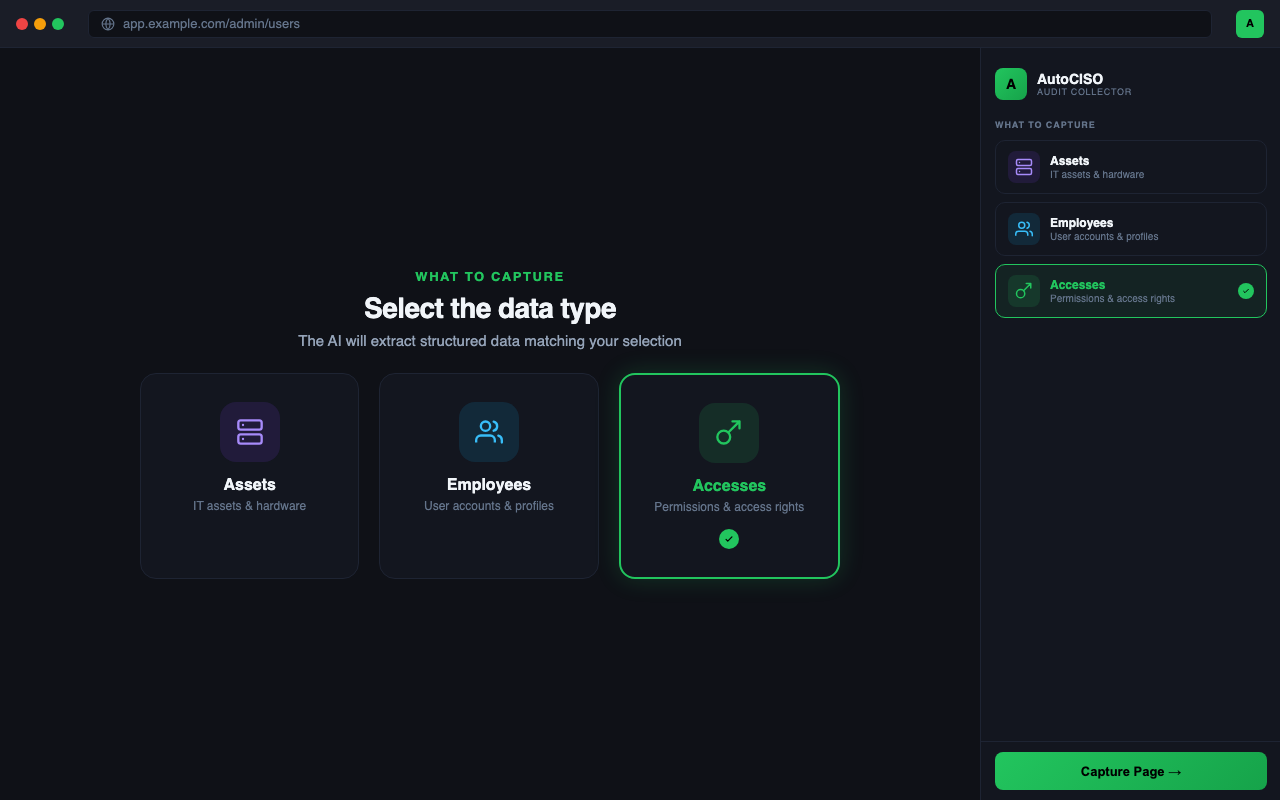
Task: Click the Assets icon in the sidebar panel
Action: [1024, 167]
